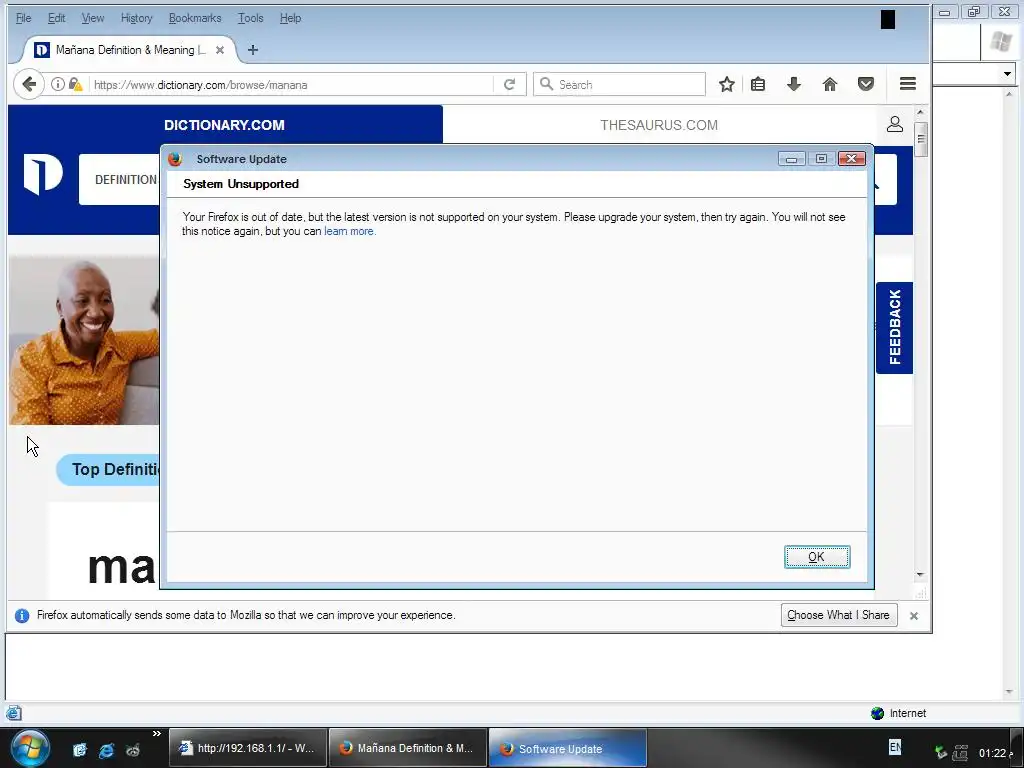Select Software Update taskbar button

click(568, 748)
